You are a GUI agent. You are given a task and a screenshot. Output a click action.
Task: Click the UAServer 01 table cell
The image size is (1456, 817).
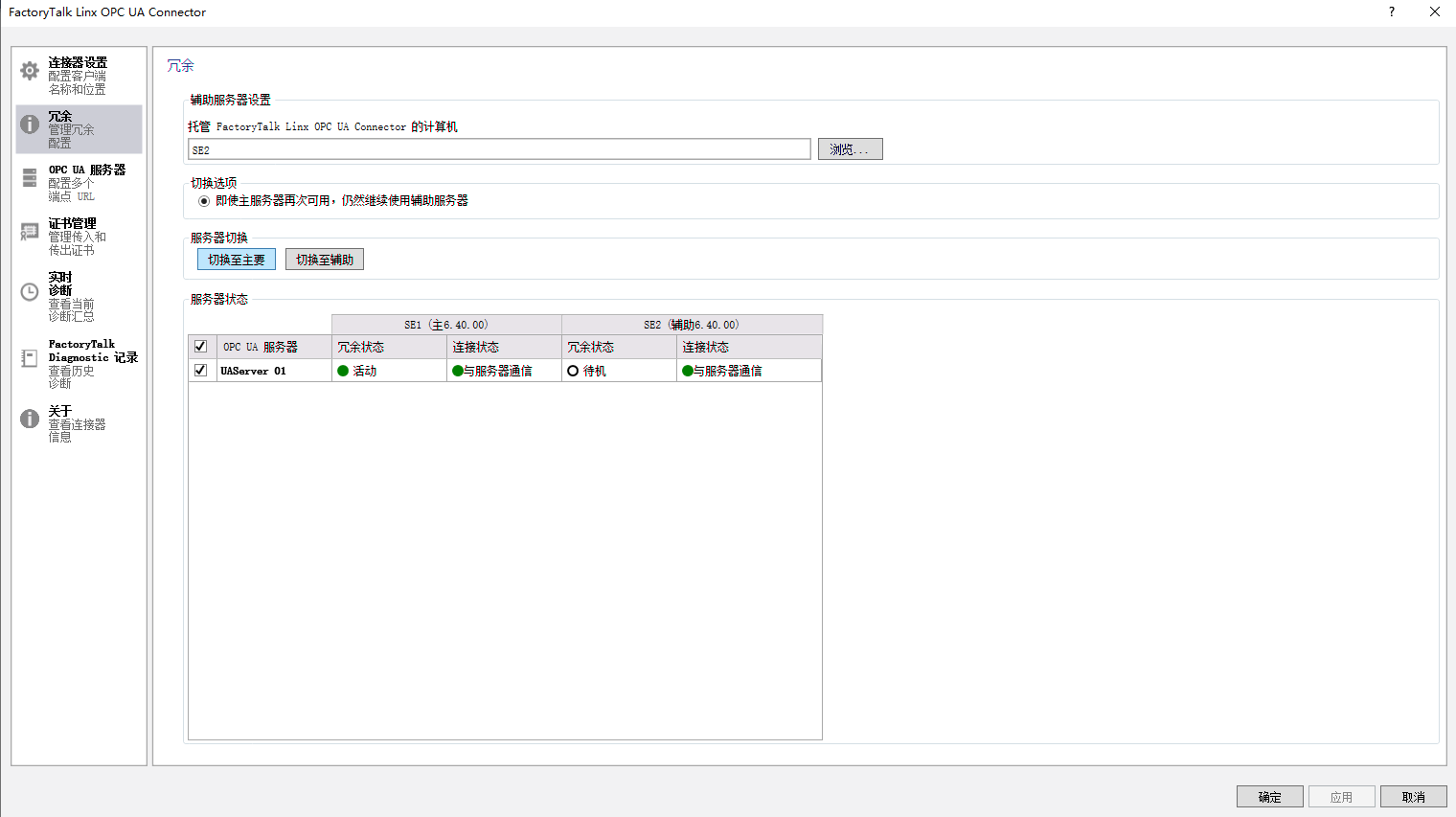tap(274, 371)
